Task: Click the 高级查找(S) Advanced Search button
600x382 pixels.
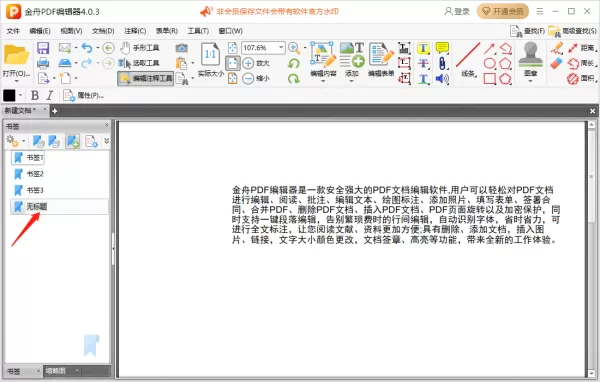Action: pyautogui.click(x=572, y=31)
